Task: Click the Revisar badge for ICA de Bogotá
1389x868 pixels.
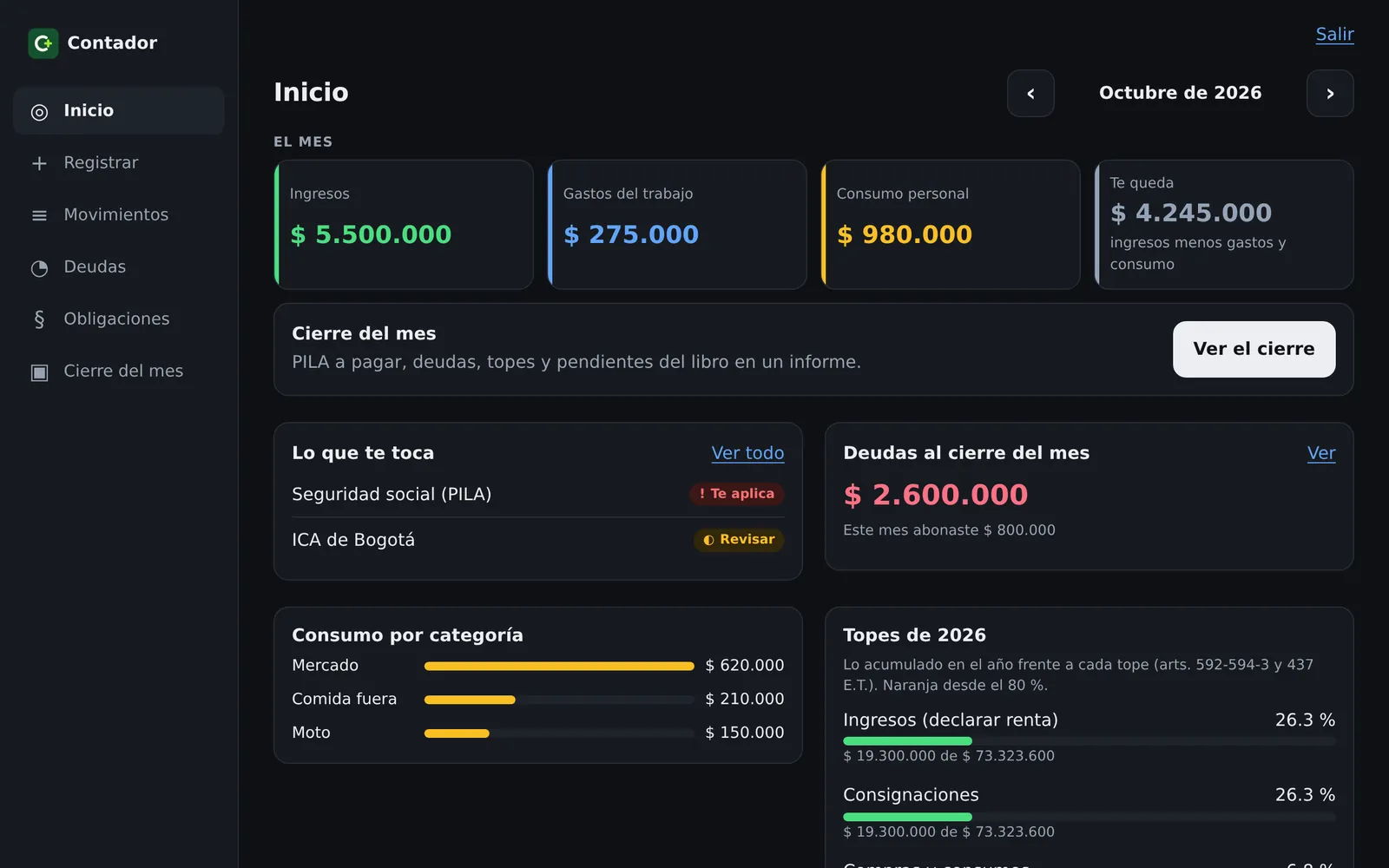Action: point(739,540)
